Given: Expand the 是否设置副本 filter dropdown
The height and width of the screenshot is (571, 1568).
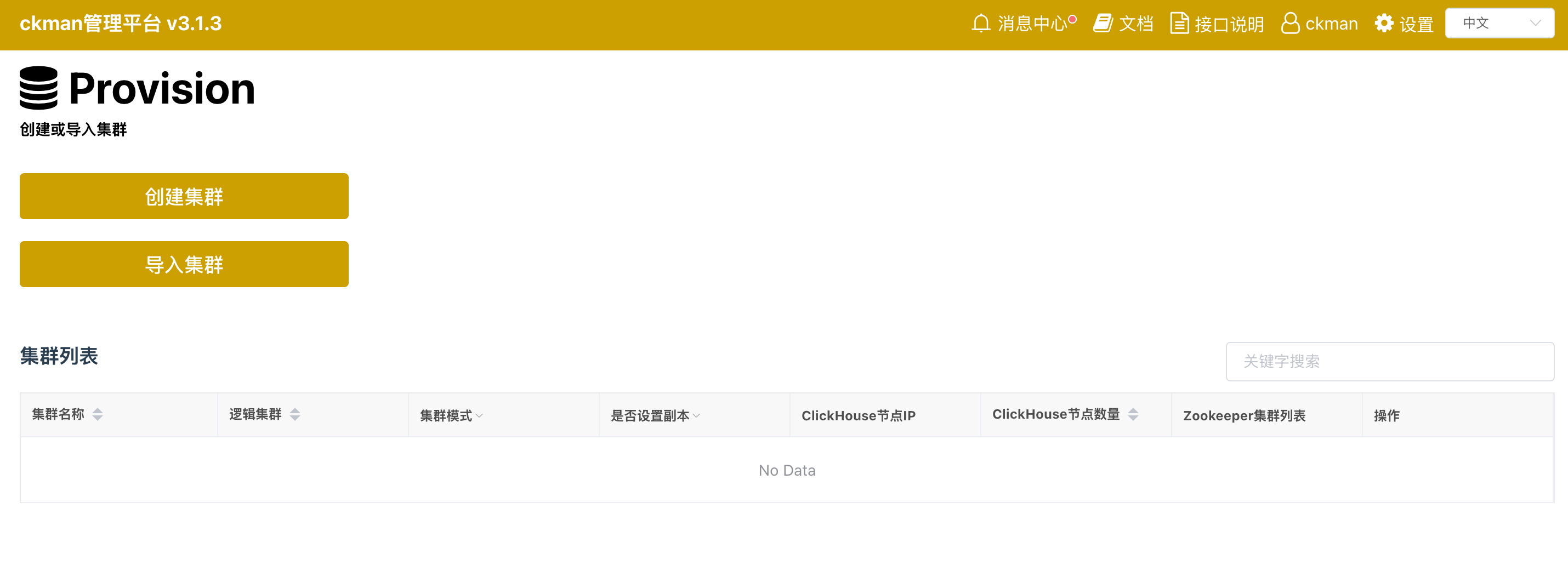Looking at the screenshot, I should click(x=696, y=416).
